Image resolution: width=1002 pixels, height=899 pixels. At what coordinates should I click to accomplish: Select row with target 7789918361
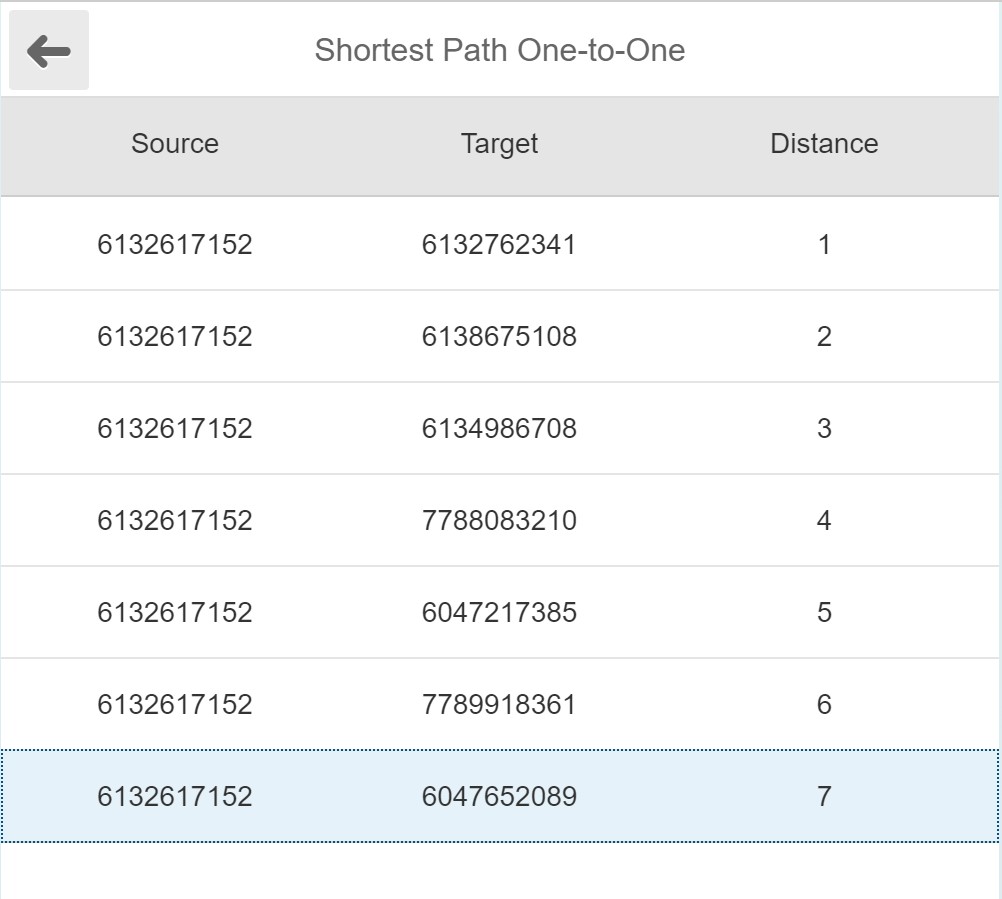(499, 705)
